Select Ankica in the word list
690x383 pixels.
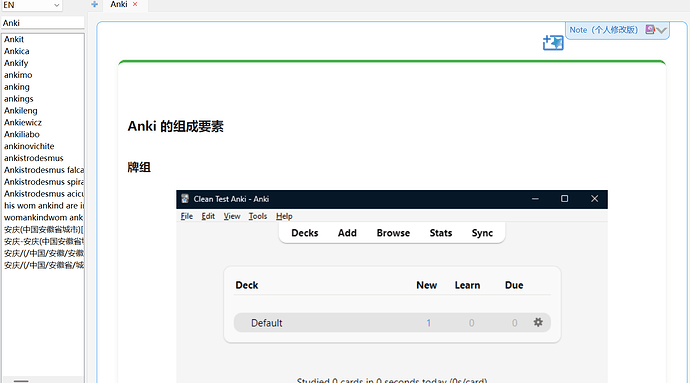pyautogui.click(x=17, y=51)
